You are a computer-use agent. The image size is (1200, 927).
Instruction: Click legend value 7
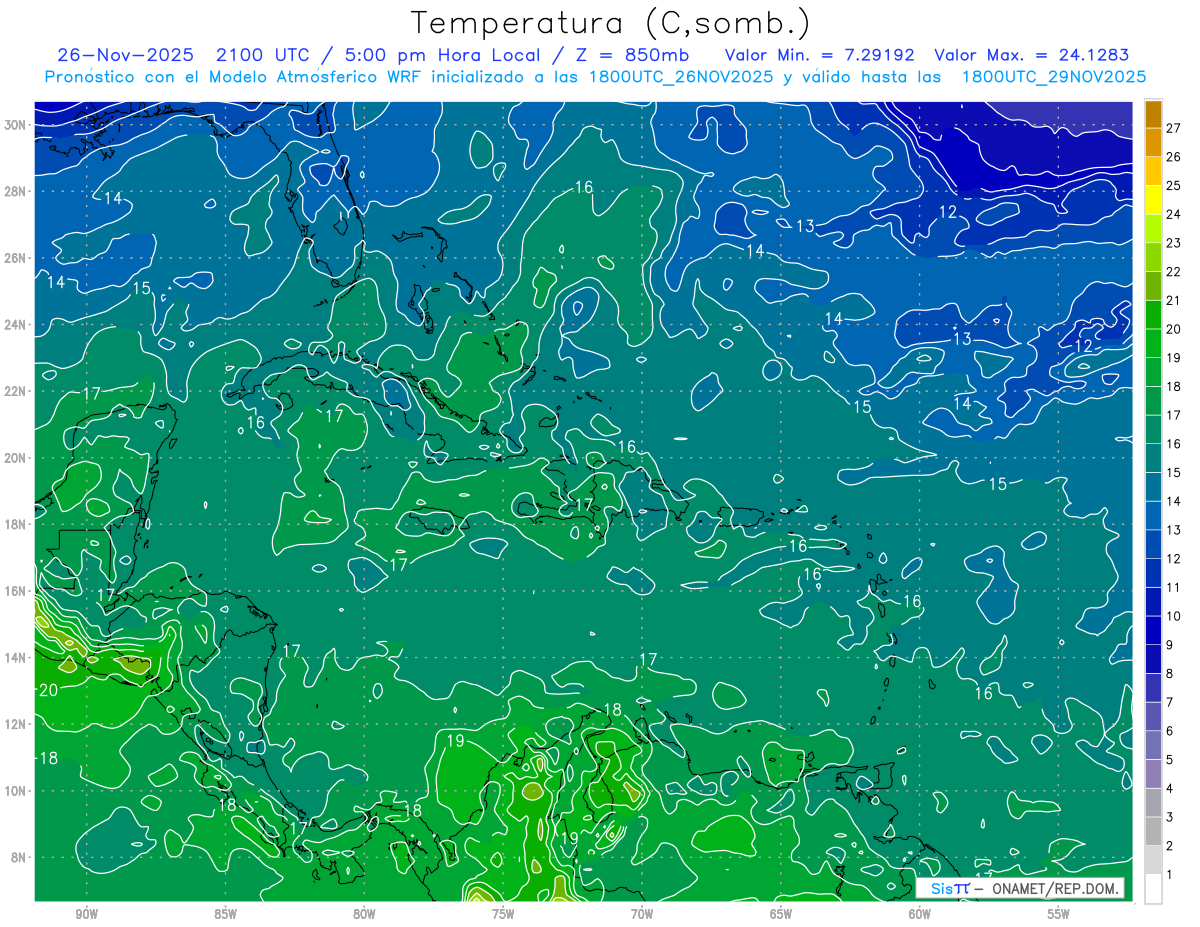click(x=1169, y=702)
